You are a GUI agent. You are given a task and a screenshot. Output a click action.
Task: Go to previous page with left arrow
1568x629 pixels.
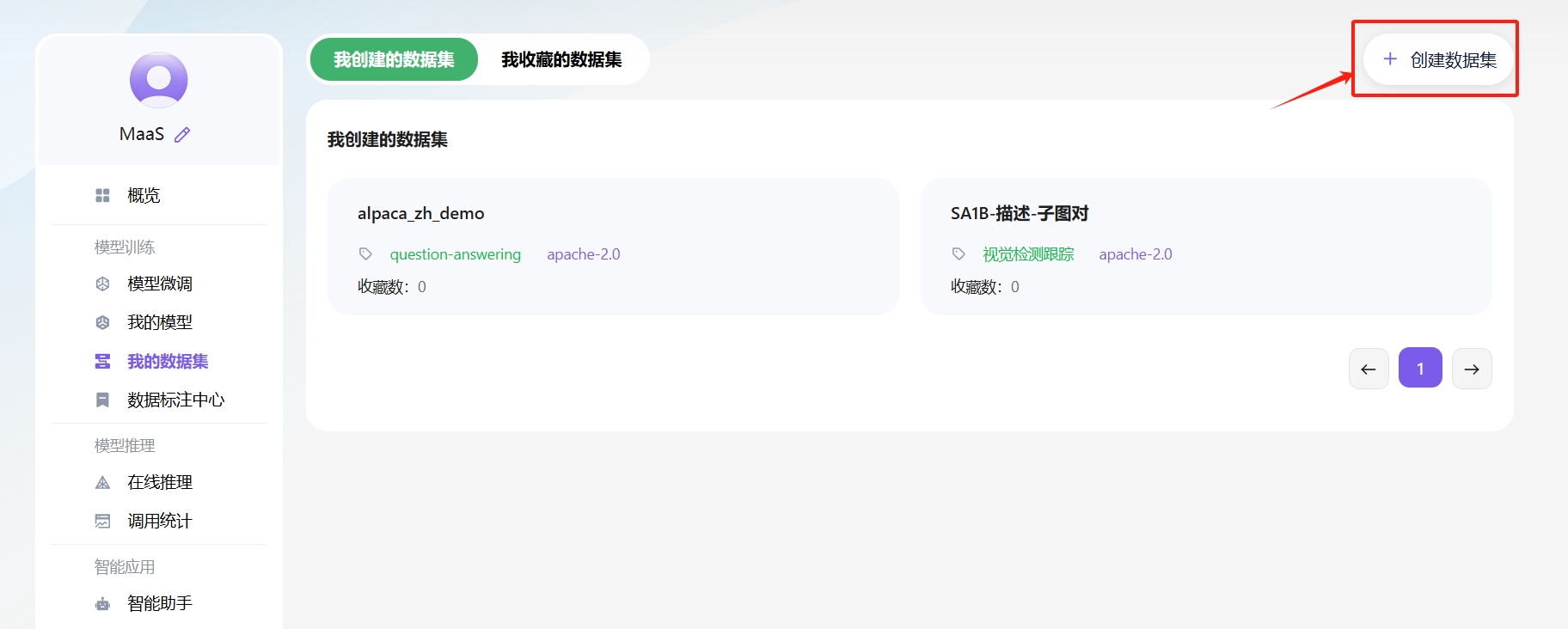(x=1369, y=369)
